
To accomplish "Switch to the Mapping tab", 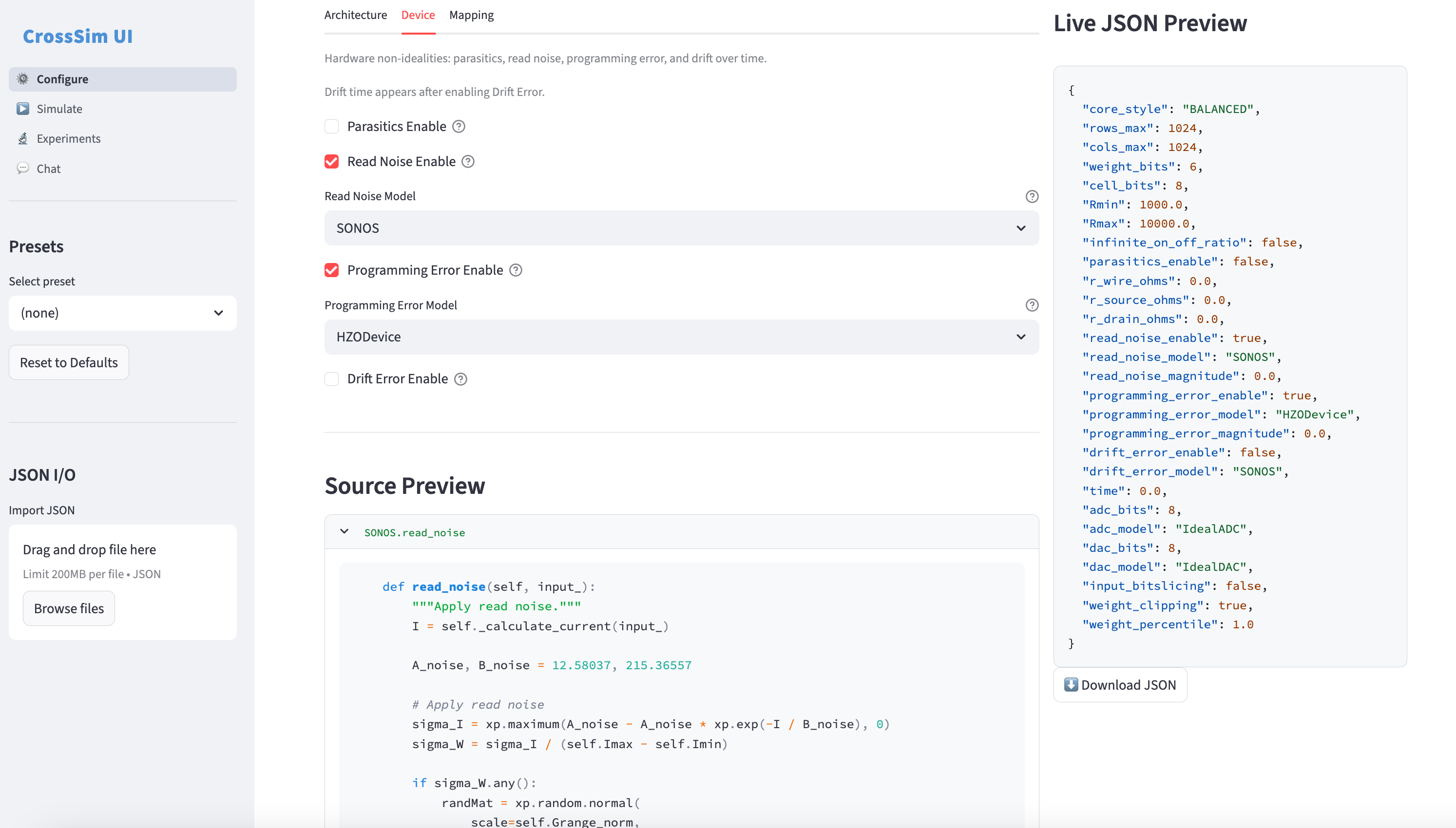I will (x=472, y=16).
